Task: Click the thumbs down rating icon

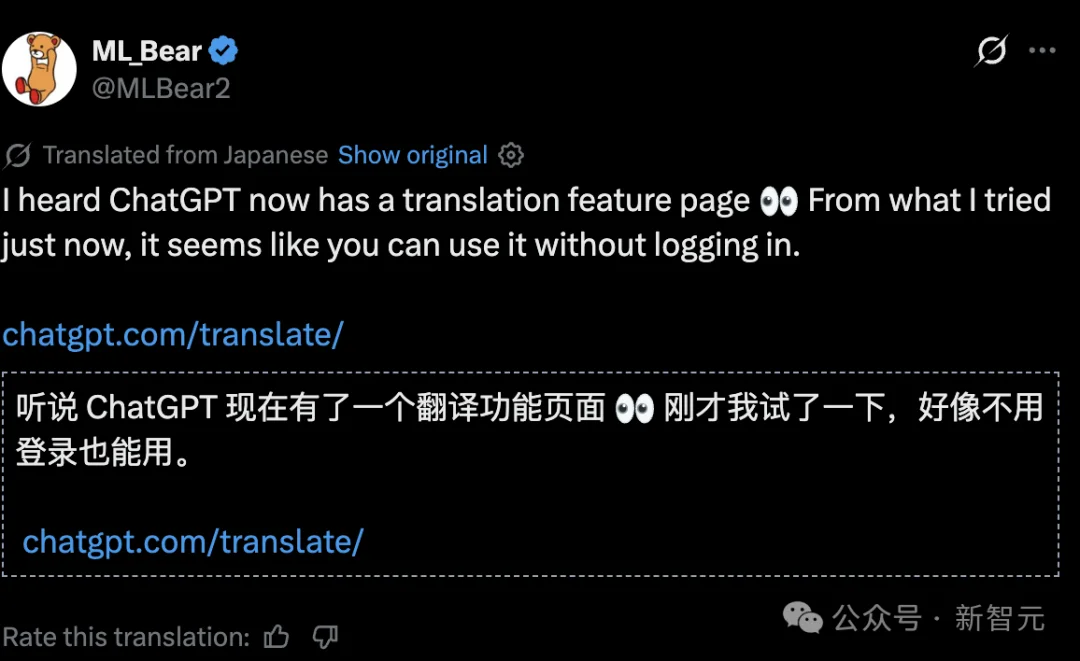Action: [324, 636]
